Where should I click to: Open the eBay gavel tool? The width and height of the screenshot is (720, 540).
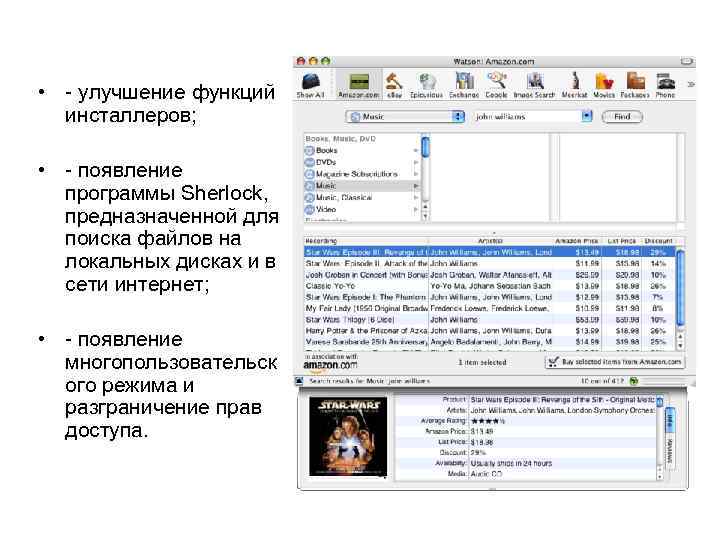pos(394,85)
